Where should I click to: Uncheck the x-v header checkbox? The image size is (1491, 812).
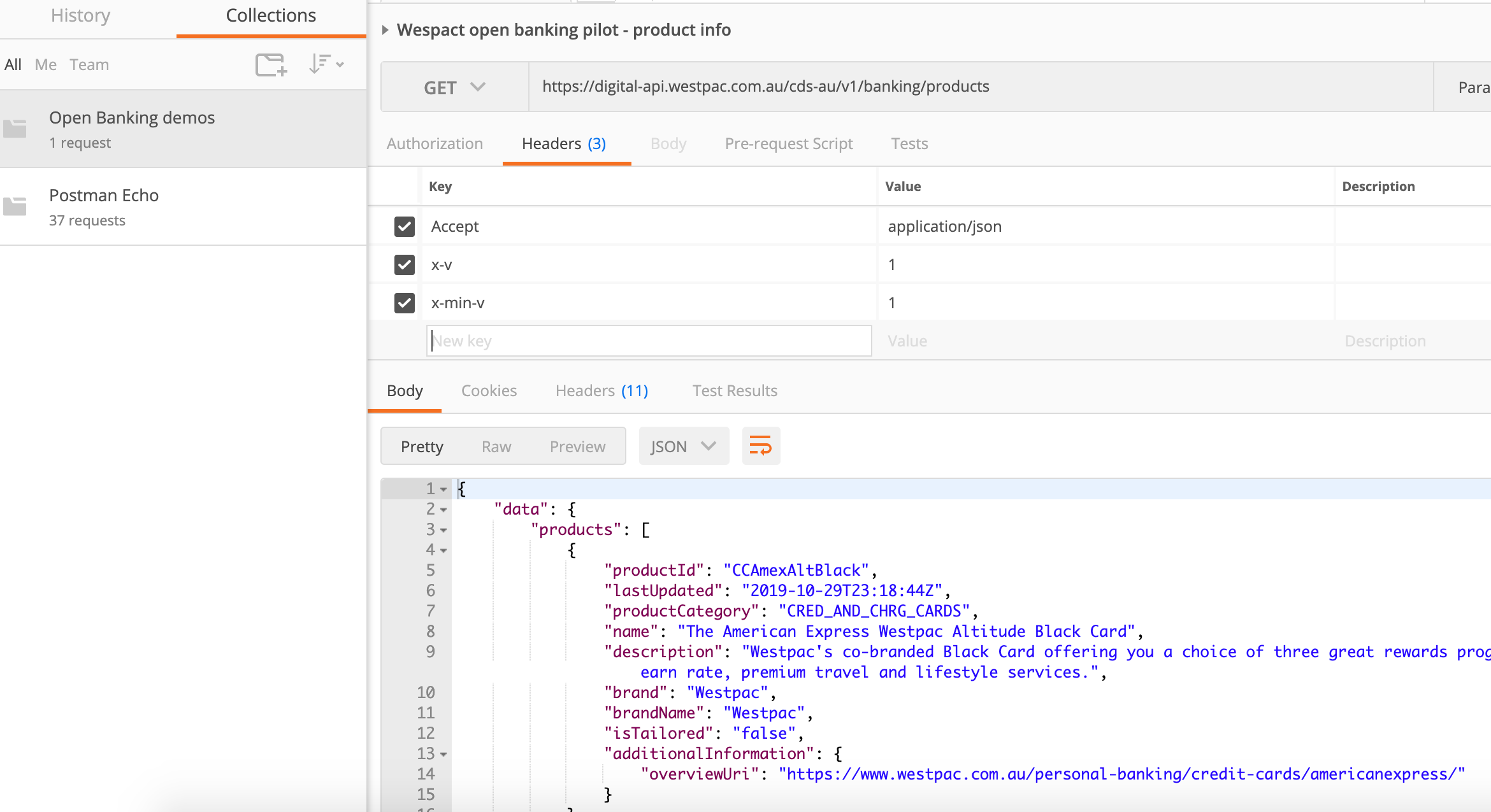click(x=405, y=264)
